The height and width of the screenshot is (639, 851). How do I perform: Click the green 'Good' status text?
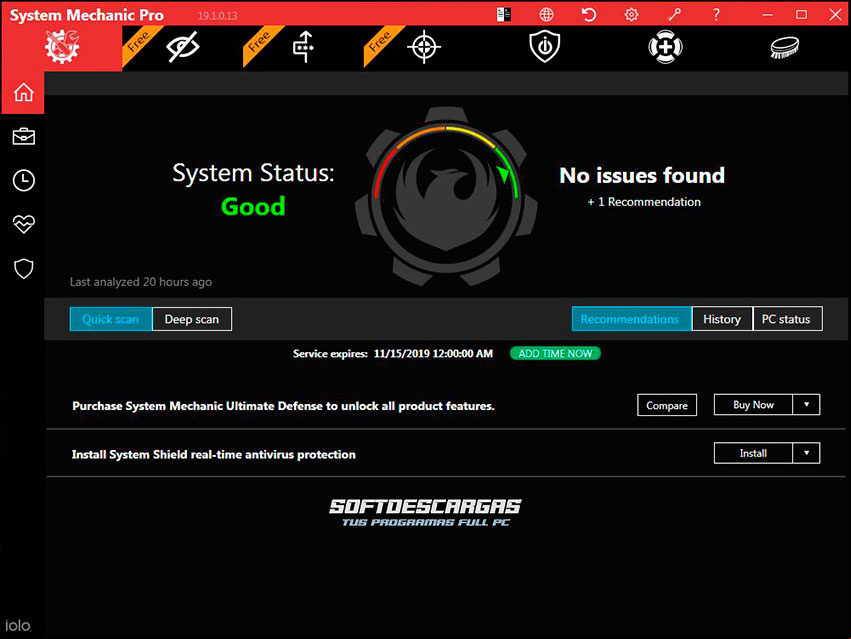coord(253,206)
